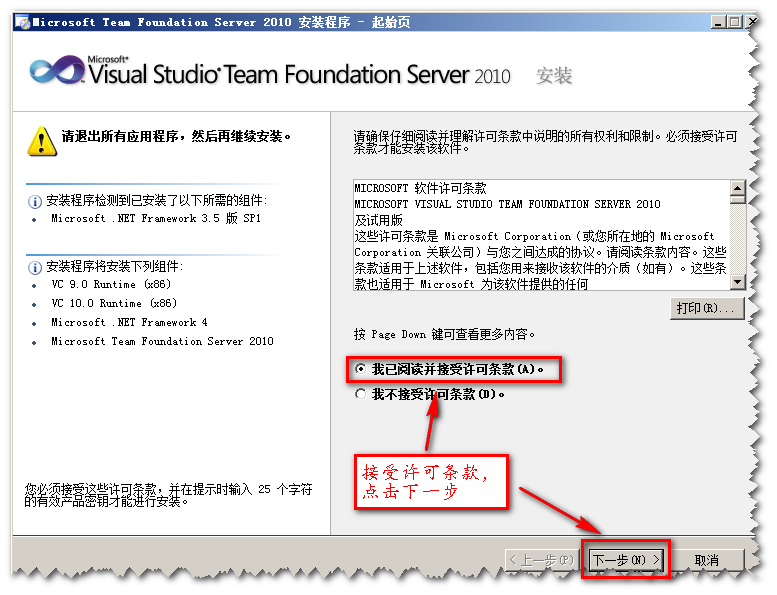Click the Visual Studio infinity logo

point(57,71)
